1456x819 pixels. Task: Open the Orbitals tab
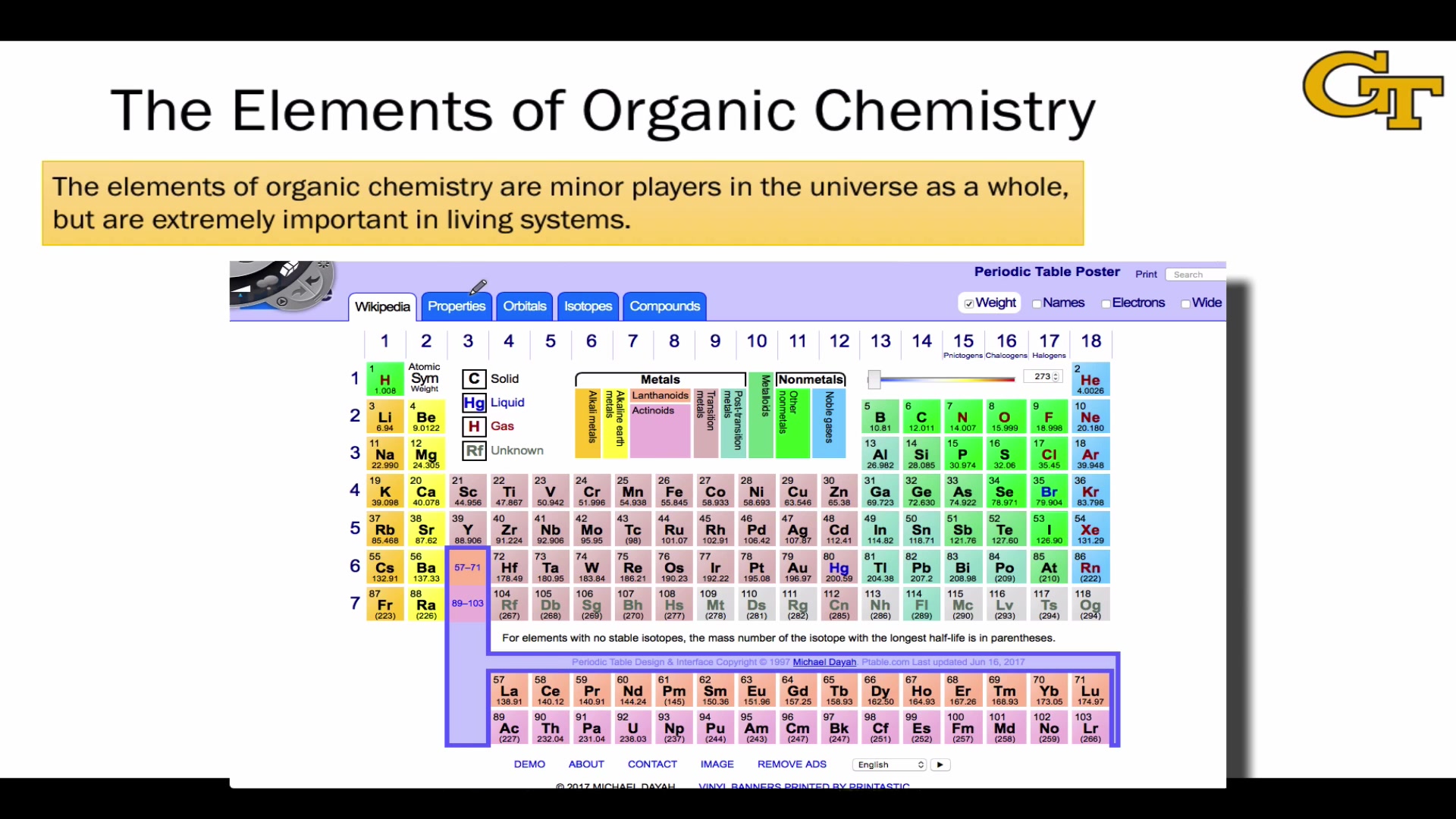click(525, 306)
